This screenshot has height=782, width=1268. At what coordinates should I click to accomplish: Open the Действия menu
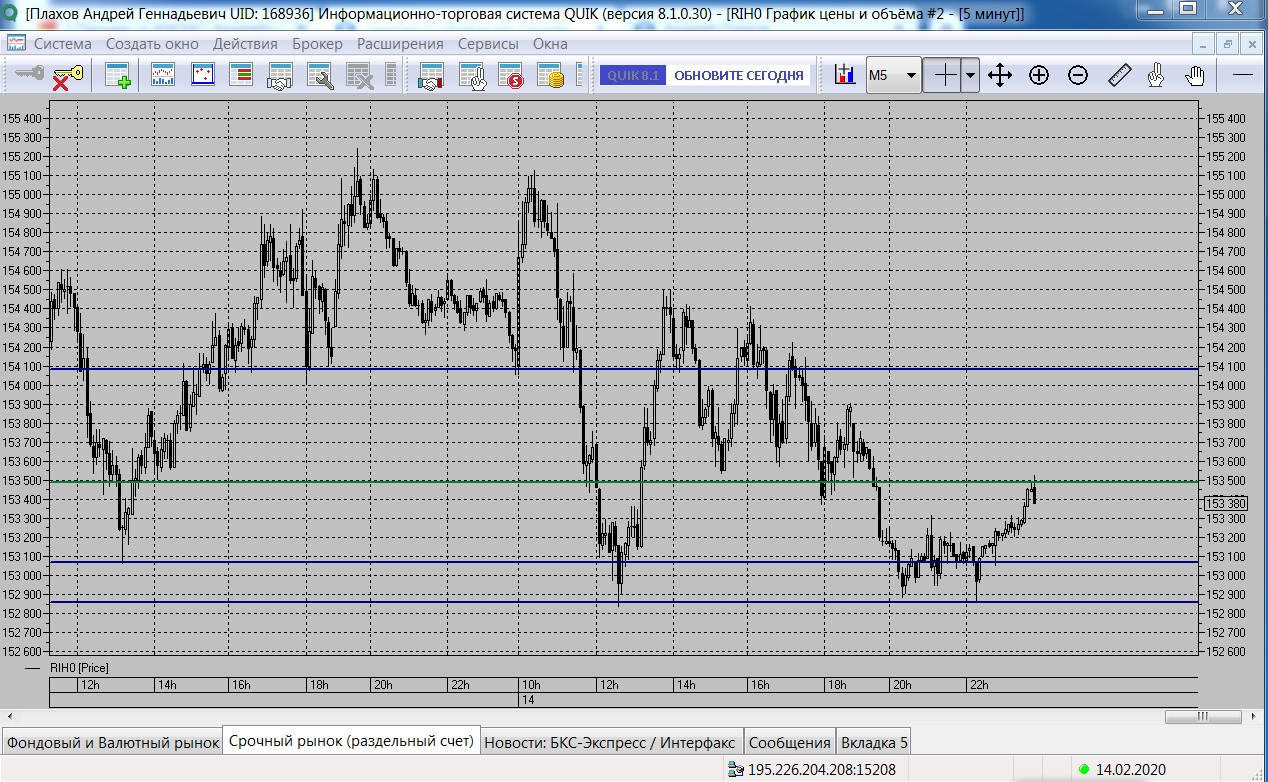click(246, 44)
